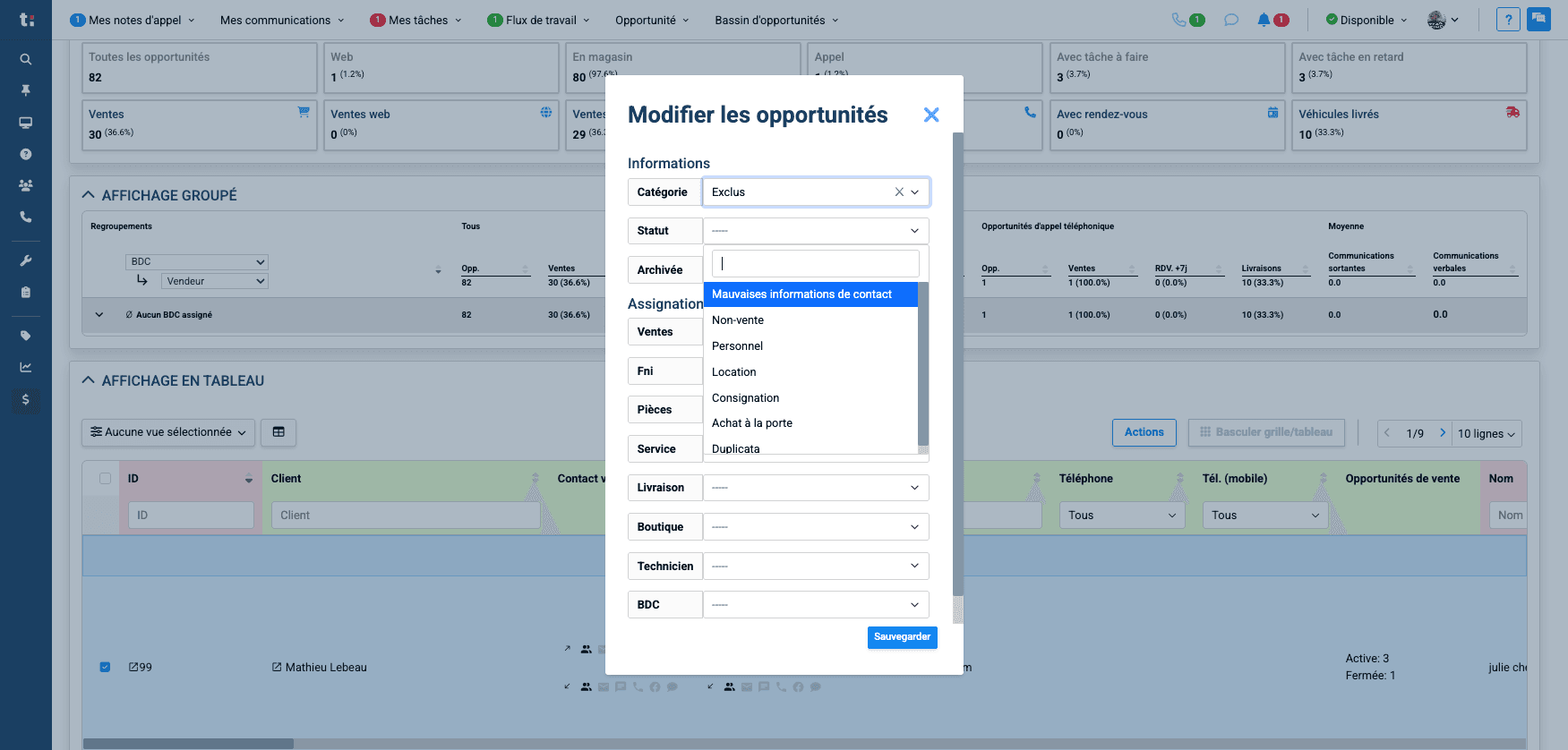Open the Technicien dropdown
The height and width of the screenshot is (750, 1568).
click(x=816, y=566)
